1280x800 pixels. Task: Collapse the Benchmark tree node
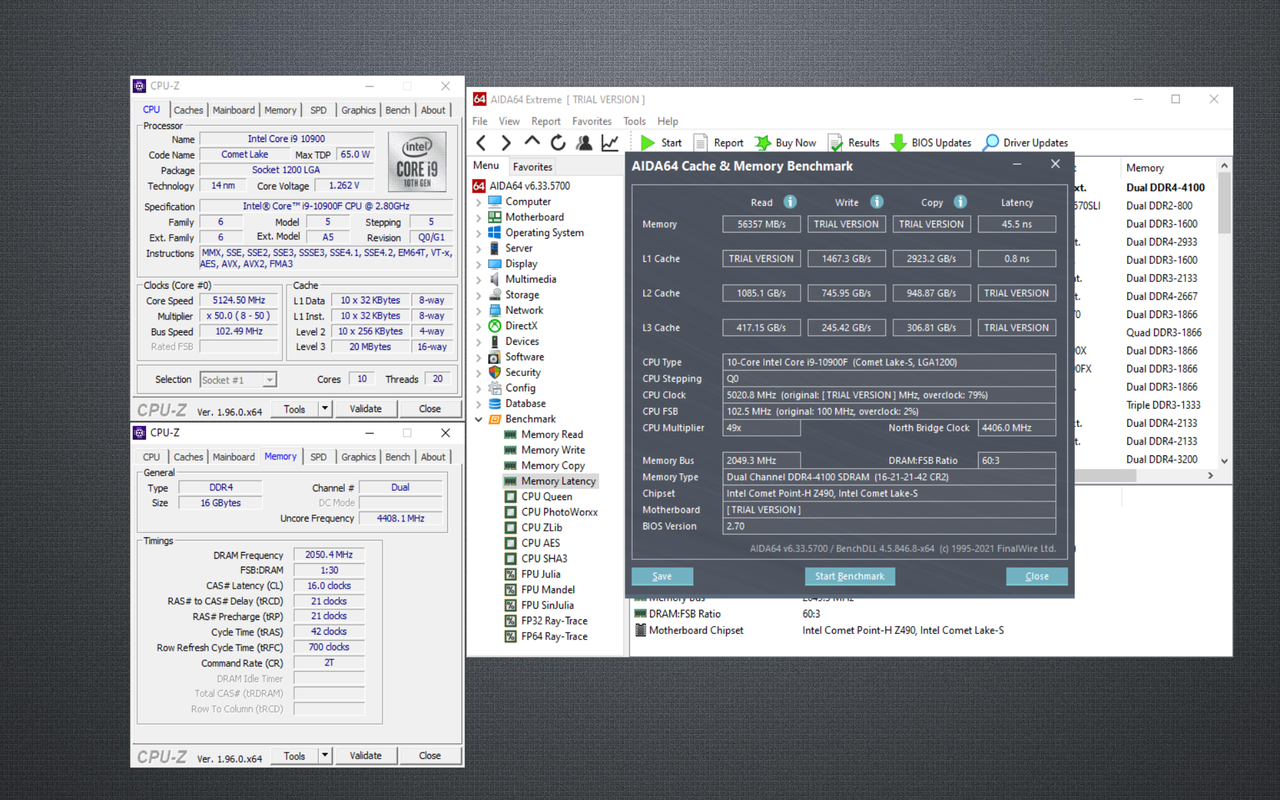click(x=479, y=419)
